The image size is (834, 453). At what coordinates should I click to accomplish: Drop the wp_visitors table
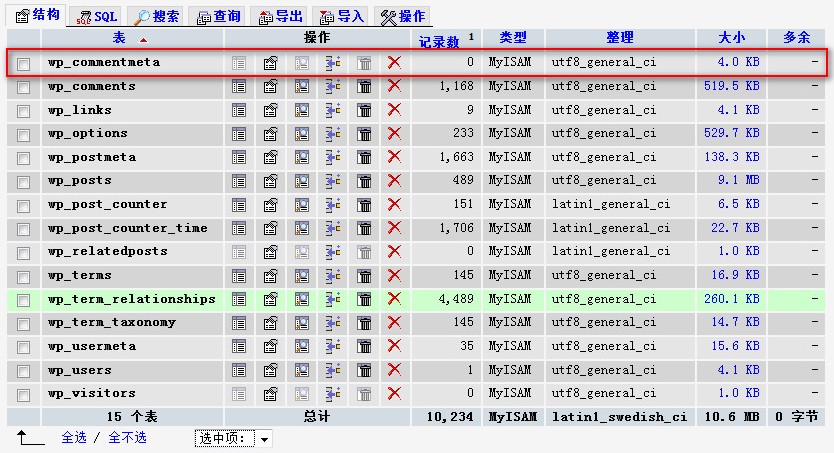pos(394,393)
